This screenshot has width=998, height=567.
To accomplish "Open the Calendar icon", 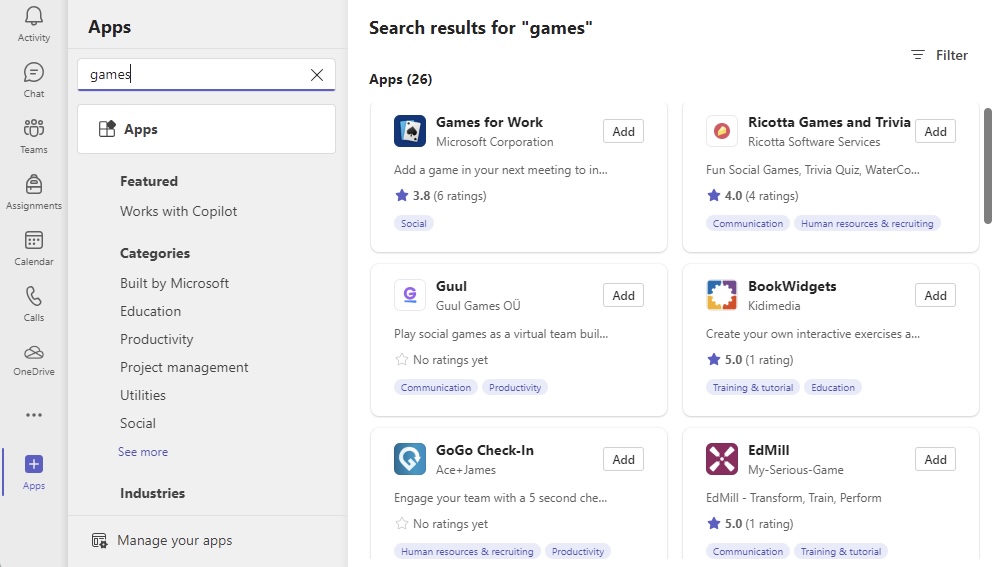I will pyautogui.click(x=34, y=241).
